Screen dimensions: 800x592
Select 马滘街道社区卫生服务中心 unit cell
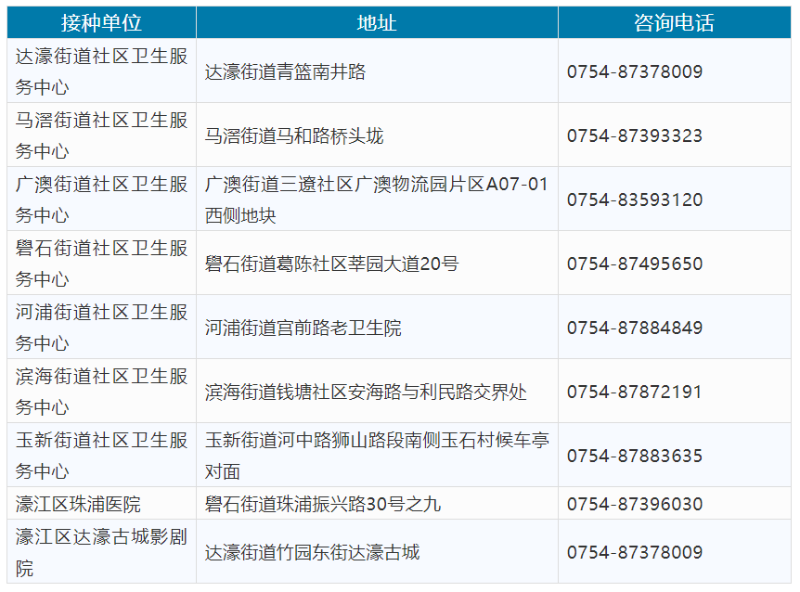101,135
